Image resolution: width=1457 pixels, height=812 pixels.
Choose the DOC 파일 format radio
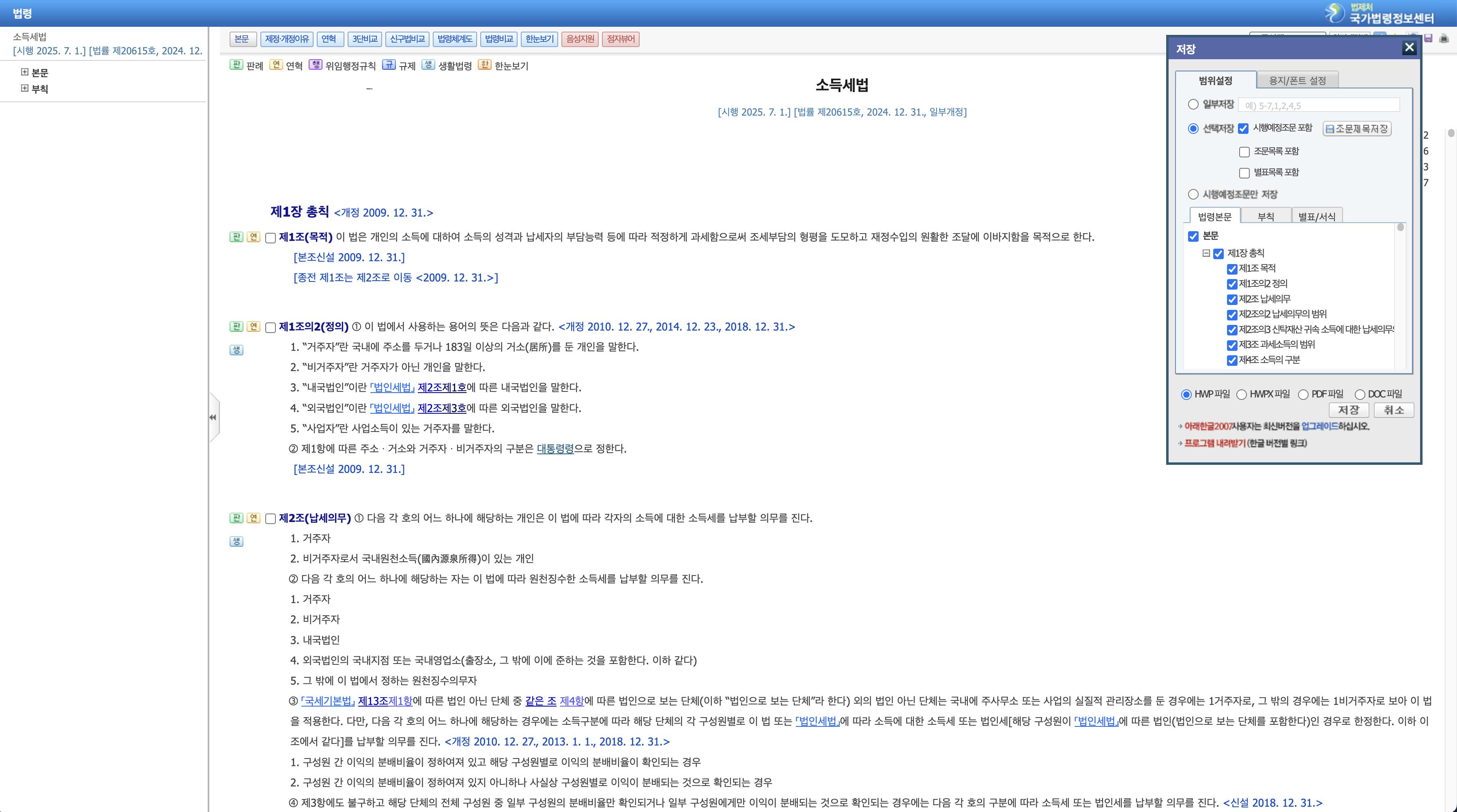pos(1360,395)
